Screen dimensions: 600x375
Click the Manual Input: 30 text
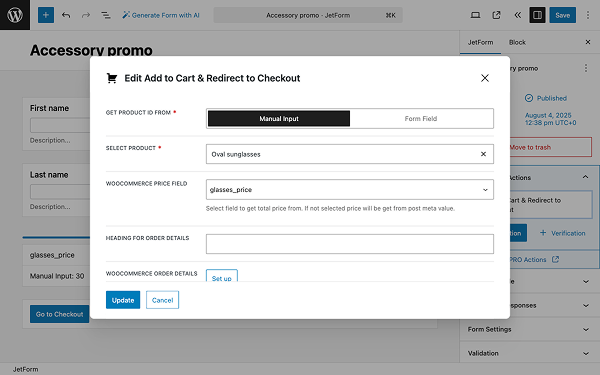point(57,276)
